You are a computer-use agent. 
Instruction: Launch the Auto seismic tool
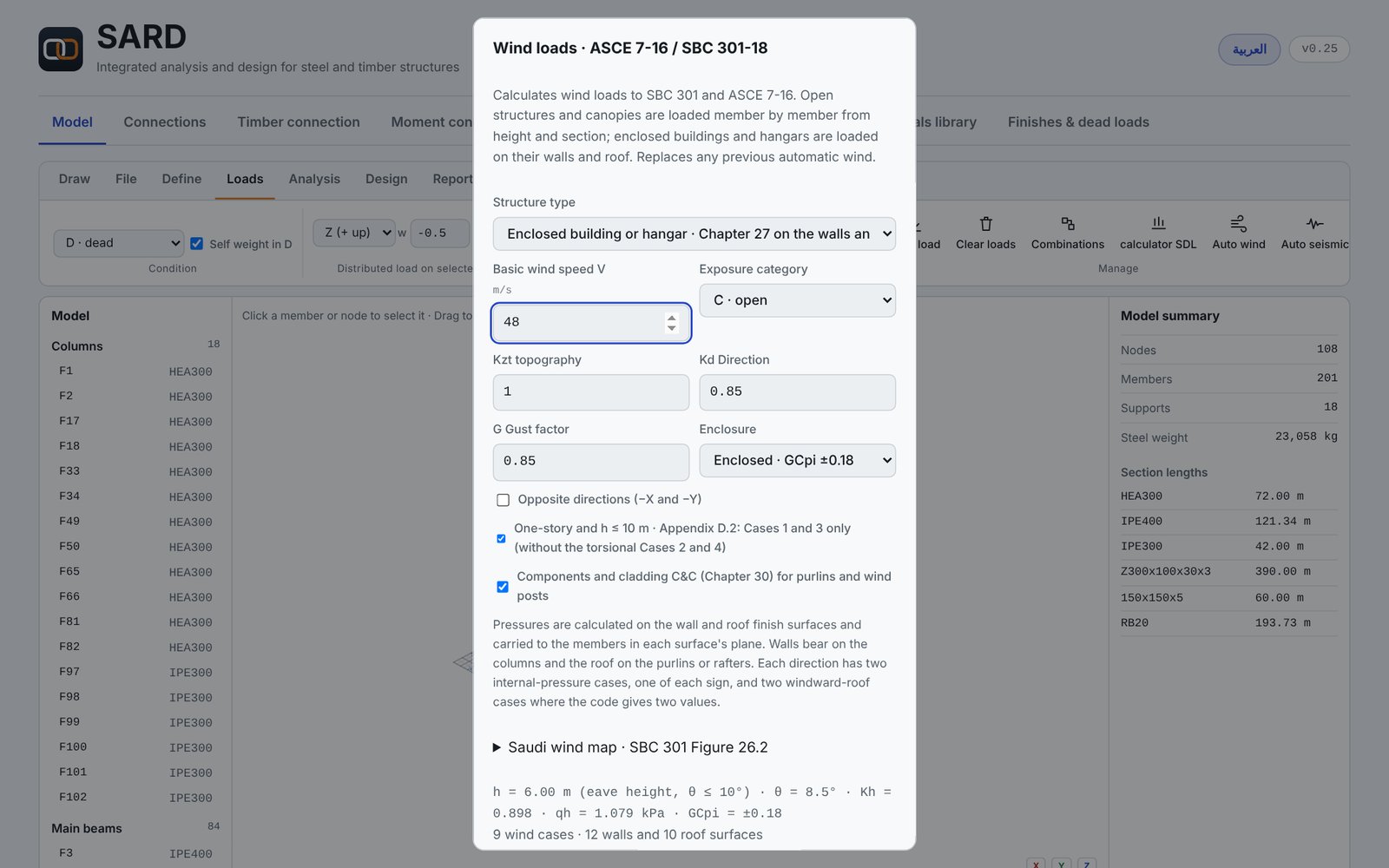[x=1314, y=233]
